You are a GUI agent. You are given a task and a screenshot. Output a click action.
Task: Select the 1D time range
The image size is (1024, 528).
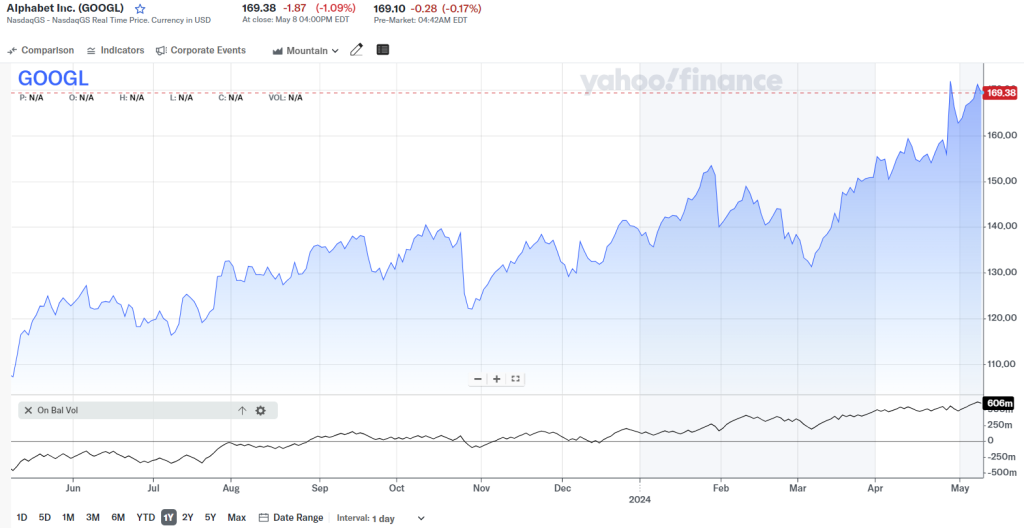click(22, 518)
